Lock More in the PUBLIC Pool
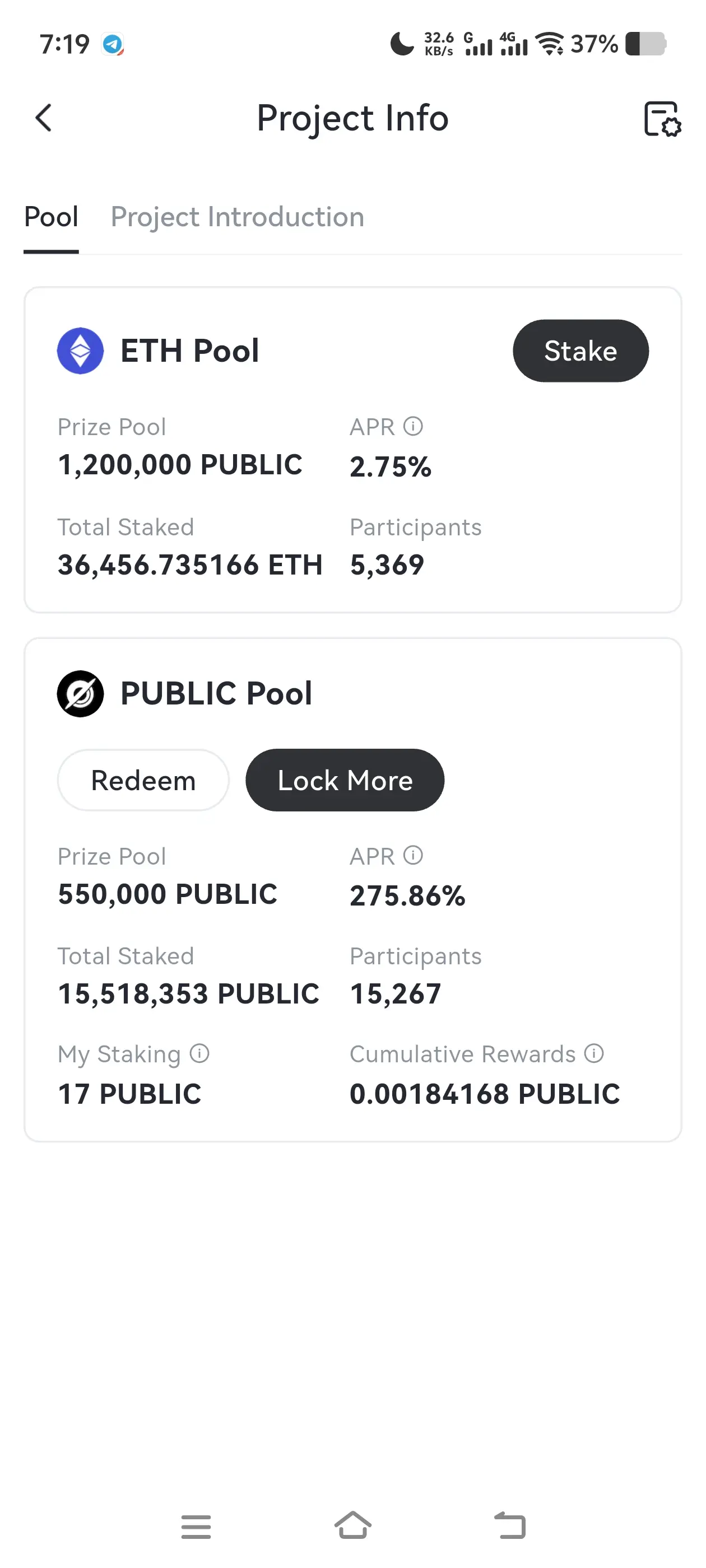This screenshot has width=706, height=1568. [345, 780]
